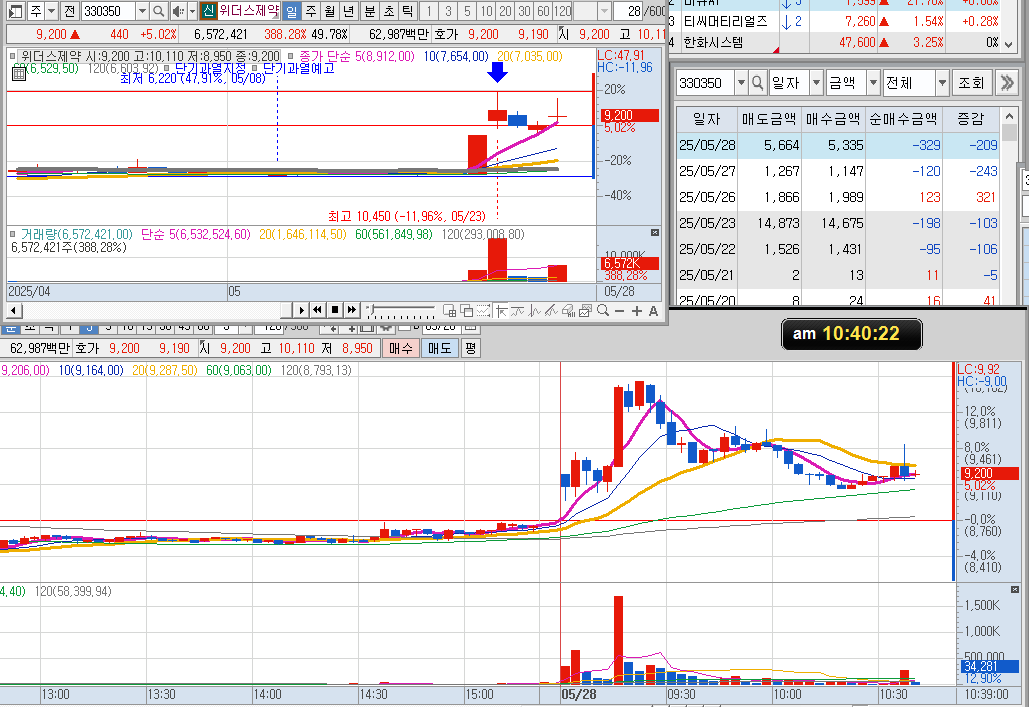Click the pink 매수 buy button
The image size is (1029, 707).
pos(400,348)
